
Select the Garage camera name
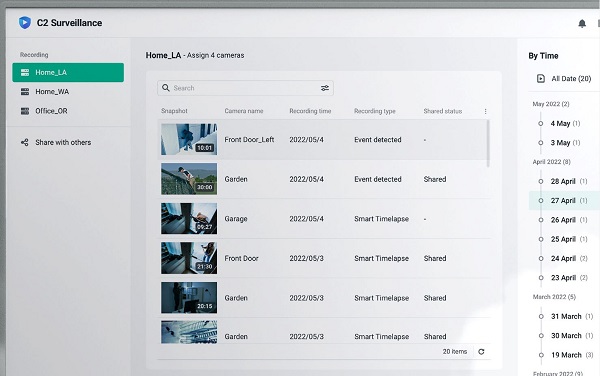point(236,219)
